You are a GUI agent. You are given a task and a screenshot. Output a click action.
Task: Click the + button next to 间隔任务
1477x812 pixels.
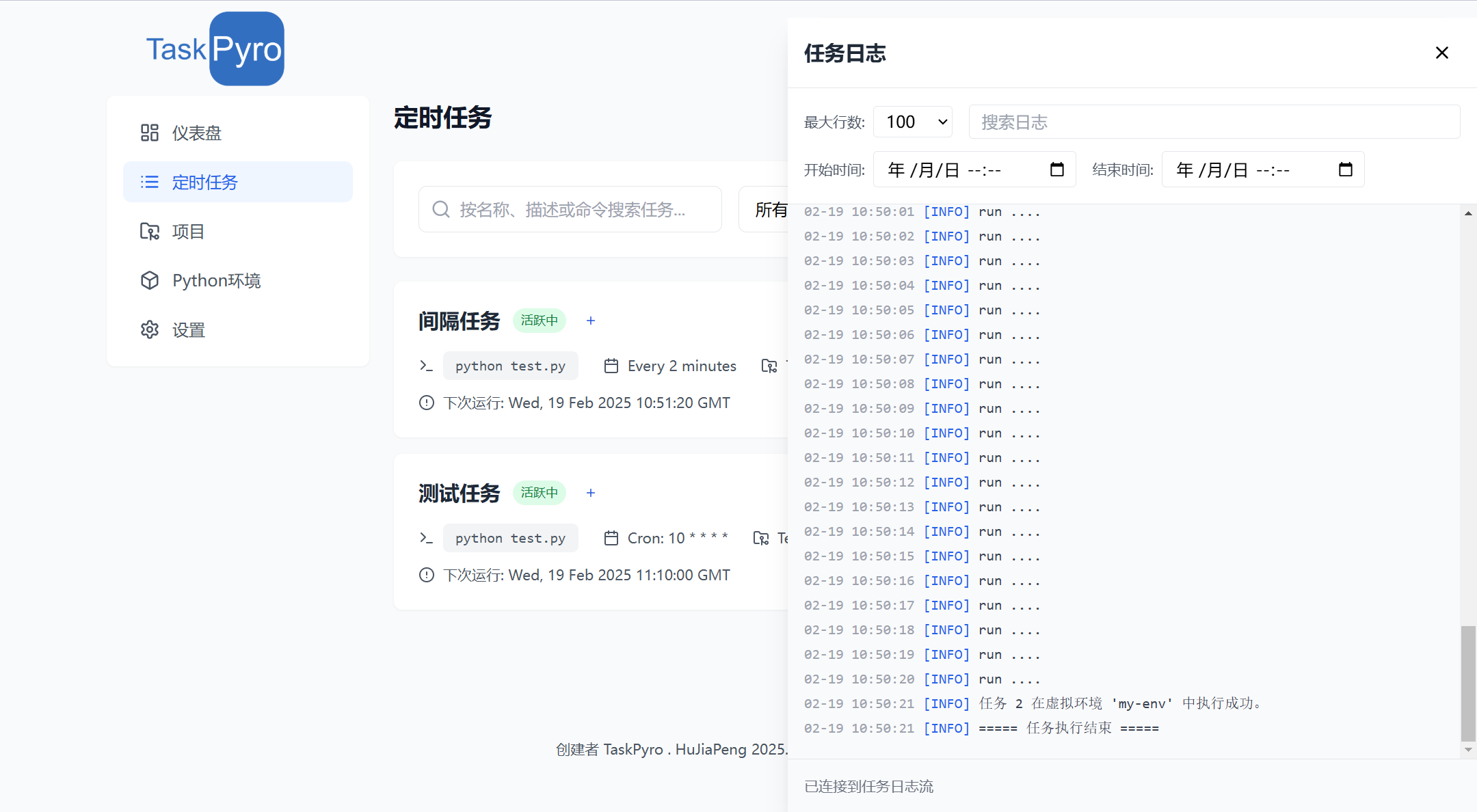pyautogui.click(x=590, y=320)
